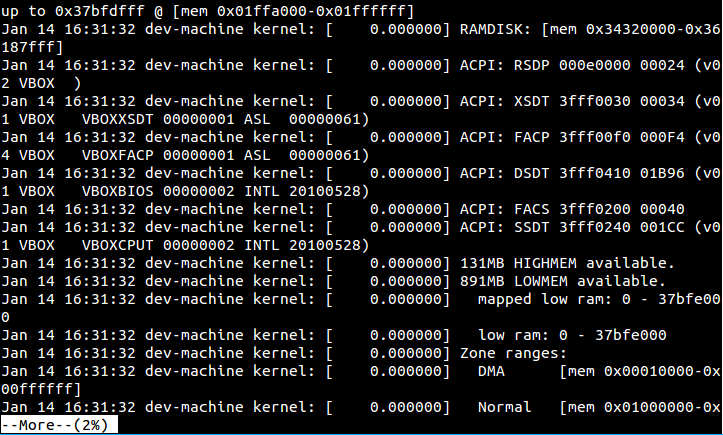
Task: Click the 891MB LOWMEM available message
Action: (563, 281)
